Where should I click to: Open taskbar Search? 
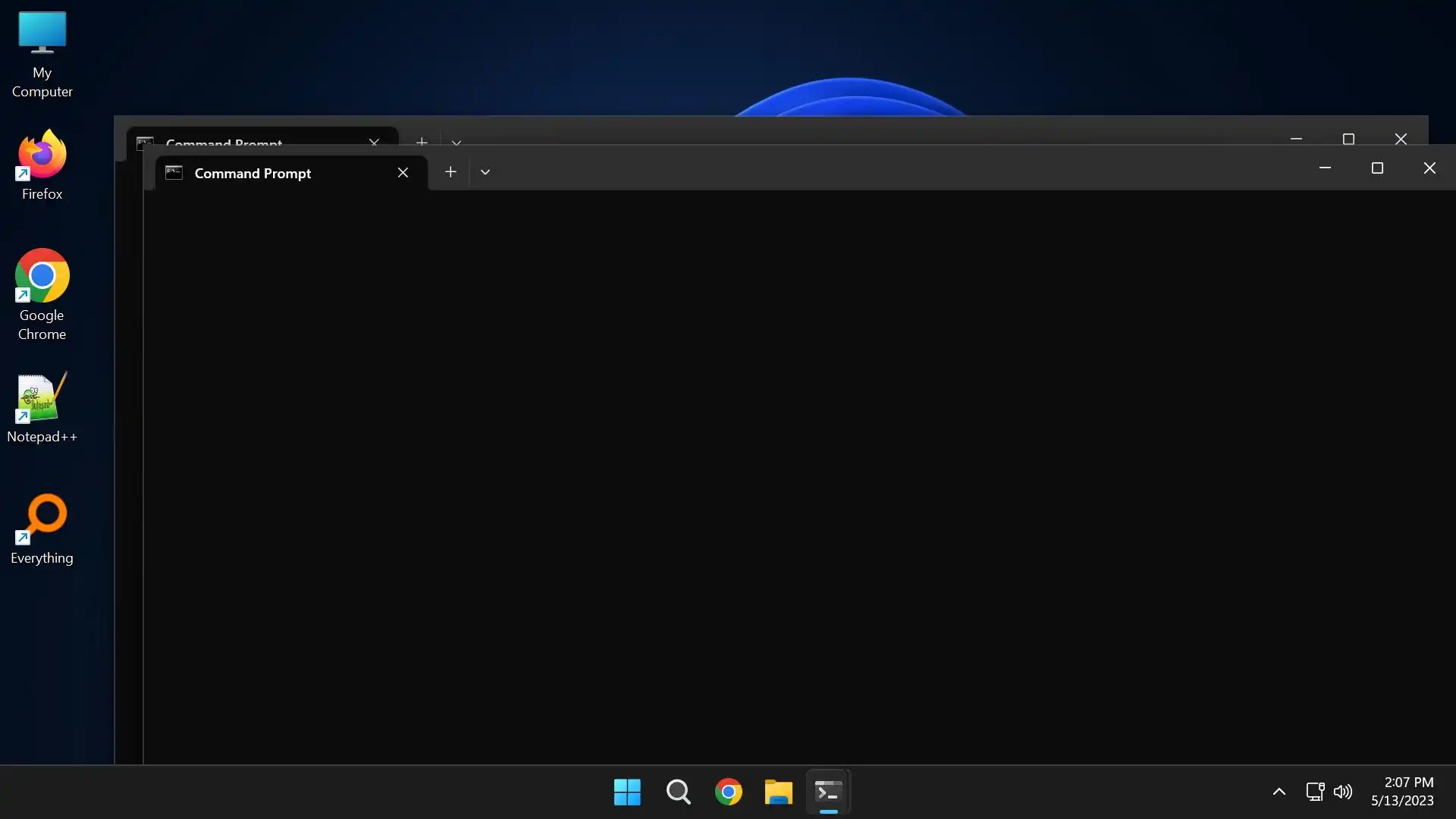click(678, 792)
